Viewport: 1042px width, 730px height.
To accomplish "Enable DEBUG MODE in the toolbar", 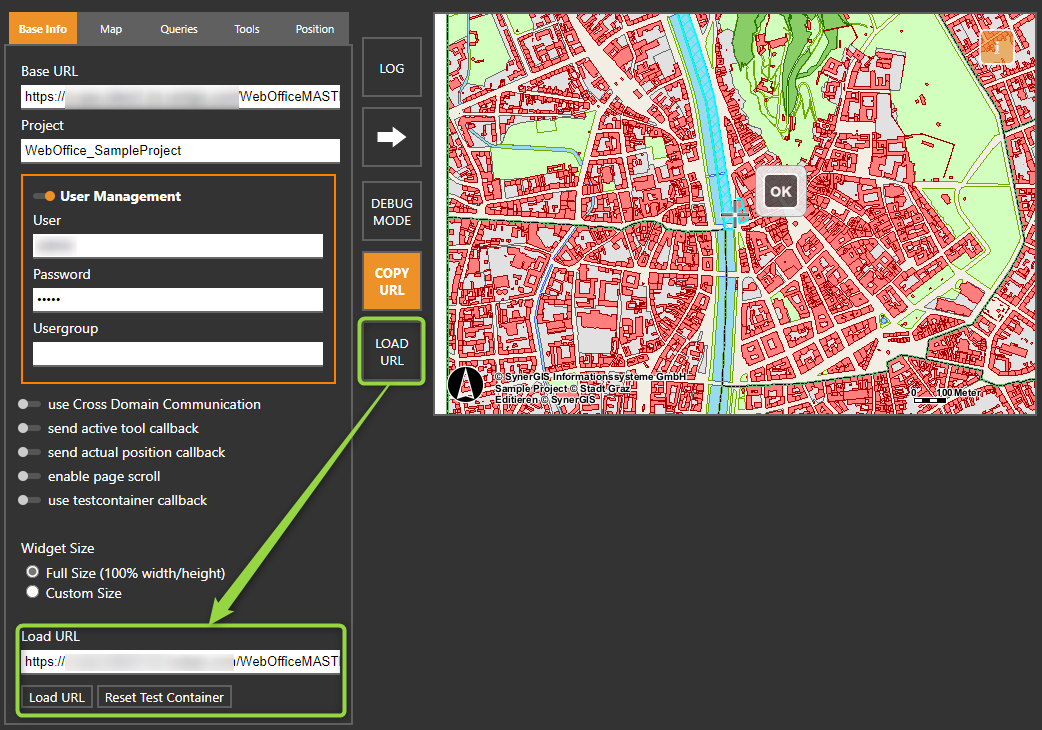I will pos(391,211).
